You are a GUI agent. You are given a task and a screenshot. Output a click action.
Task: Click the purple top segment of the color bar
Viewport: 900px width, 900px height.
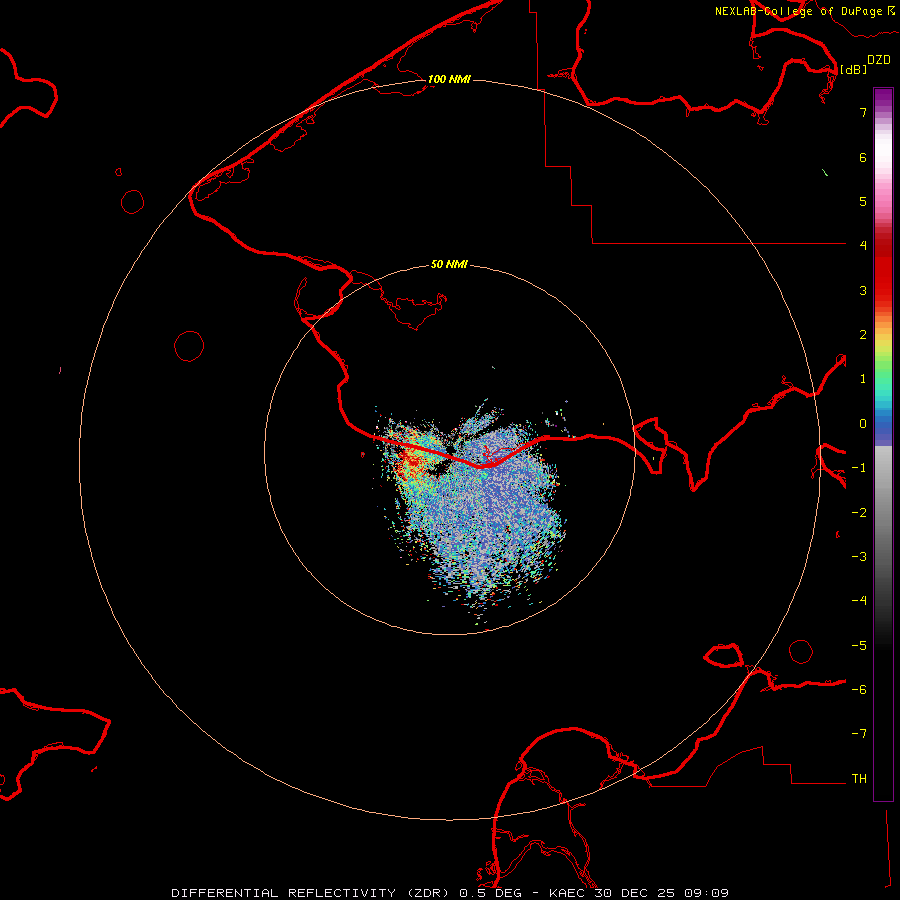click(x=883, y=96)
